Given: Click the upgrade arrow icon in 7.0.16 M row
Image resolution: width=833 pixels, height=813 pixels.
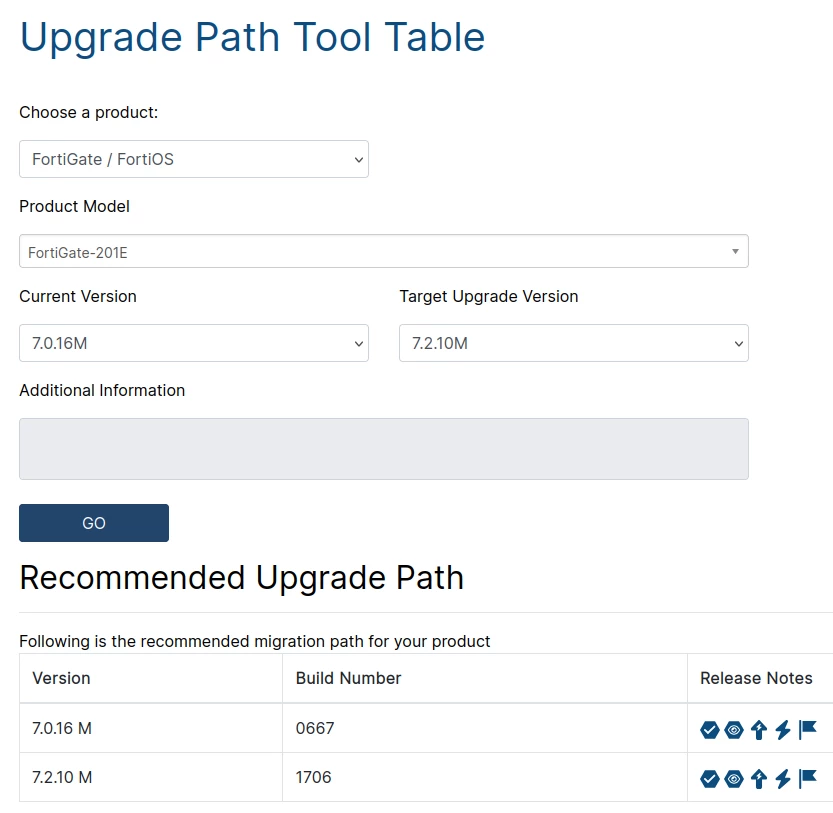Looking at the screenshot, I should coord(759,730).
